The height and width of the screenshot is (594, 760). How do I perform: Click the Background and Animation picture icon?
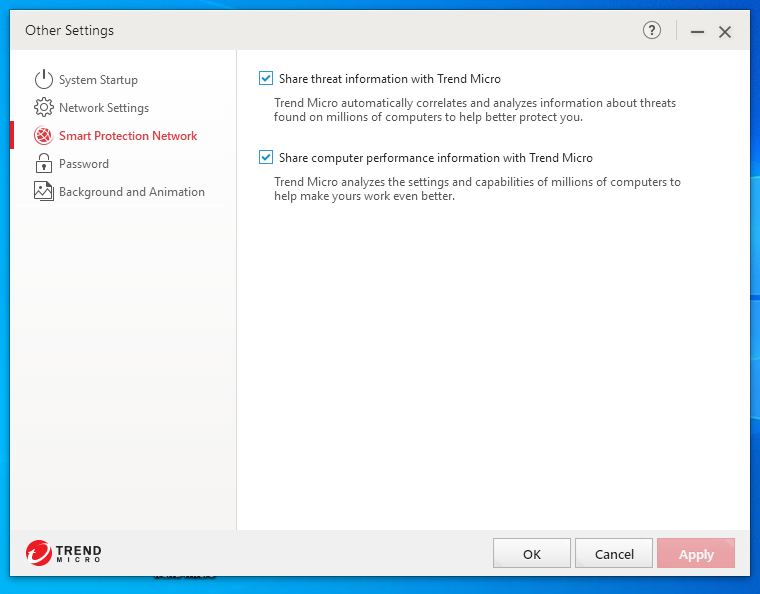(44, 191)
